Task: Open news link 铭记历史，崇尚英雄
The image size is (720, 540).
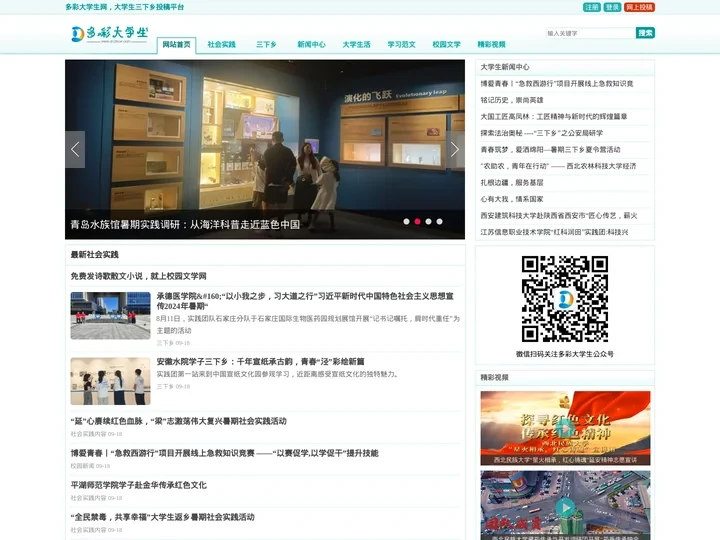Action: tap(512, 100)
